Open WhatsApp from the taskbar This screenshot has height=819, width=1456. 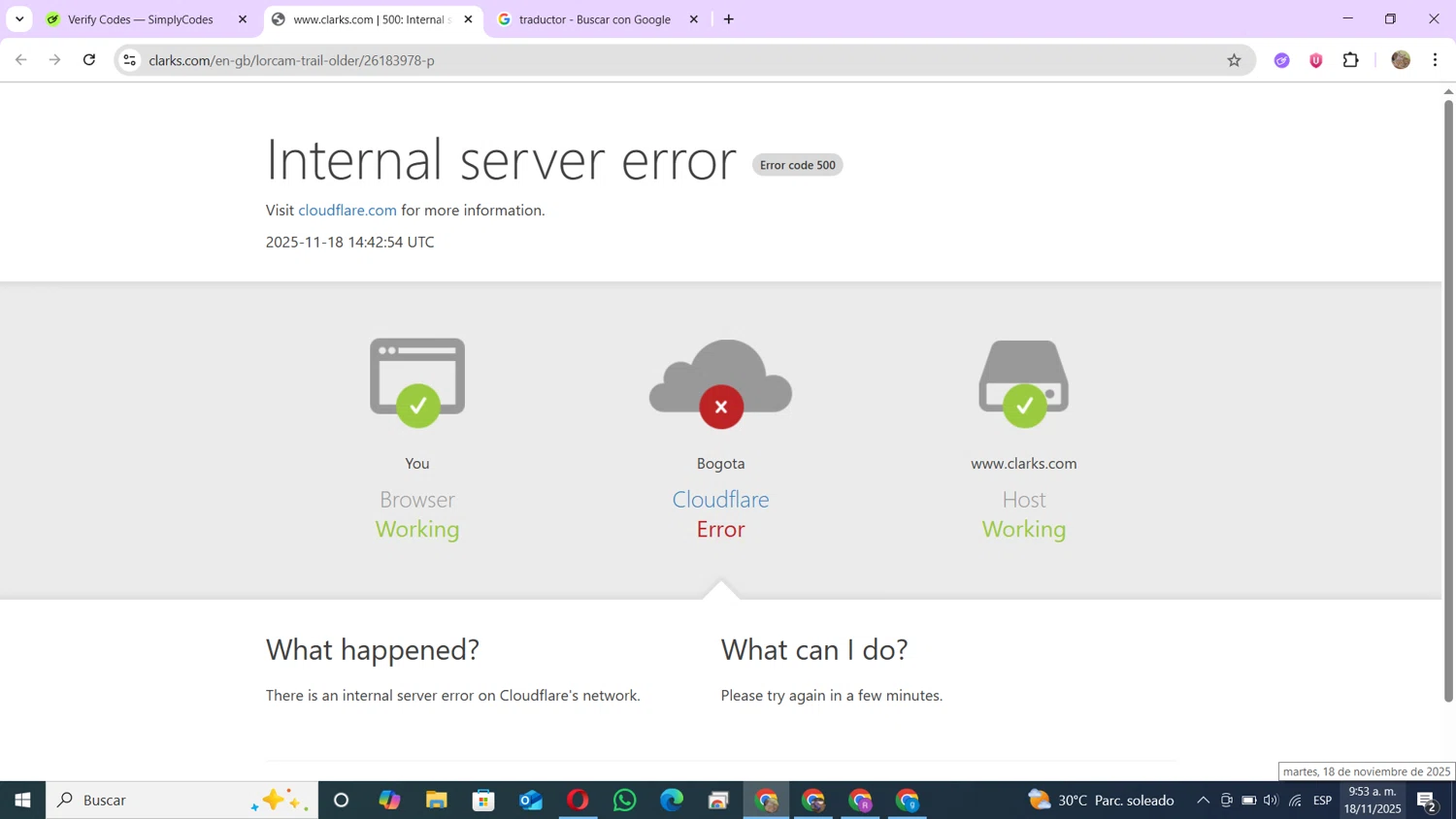(625, 801)
